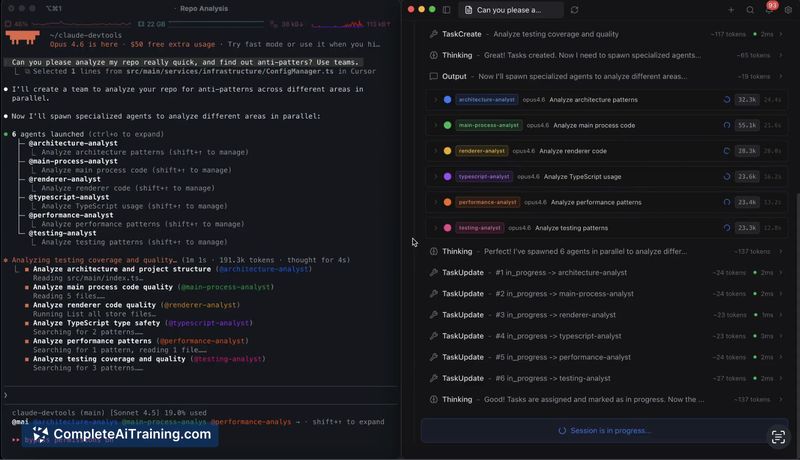Screen dimensions: 800x460
Task: Click the wrench icon of TaskUpdate #1 row
Action: pos(434,273)
